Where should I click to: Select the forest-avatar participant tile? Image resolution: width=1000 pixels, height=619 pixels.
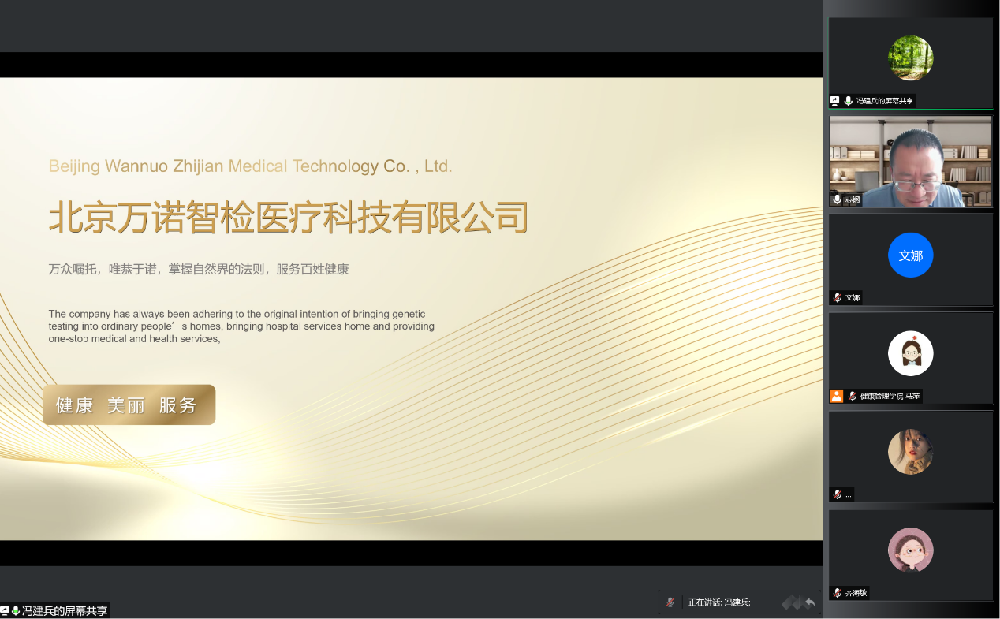pyautogui.click(x=911, y=62)
